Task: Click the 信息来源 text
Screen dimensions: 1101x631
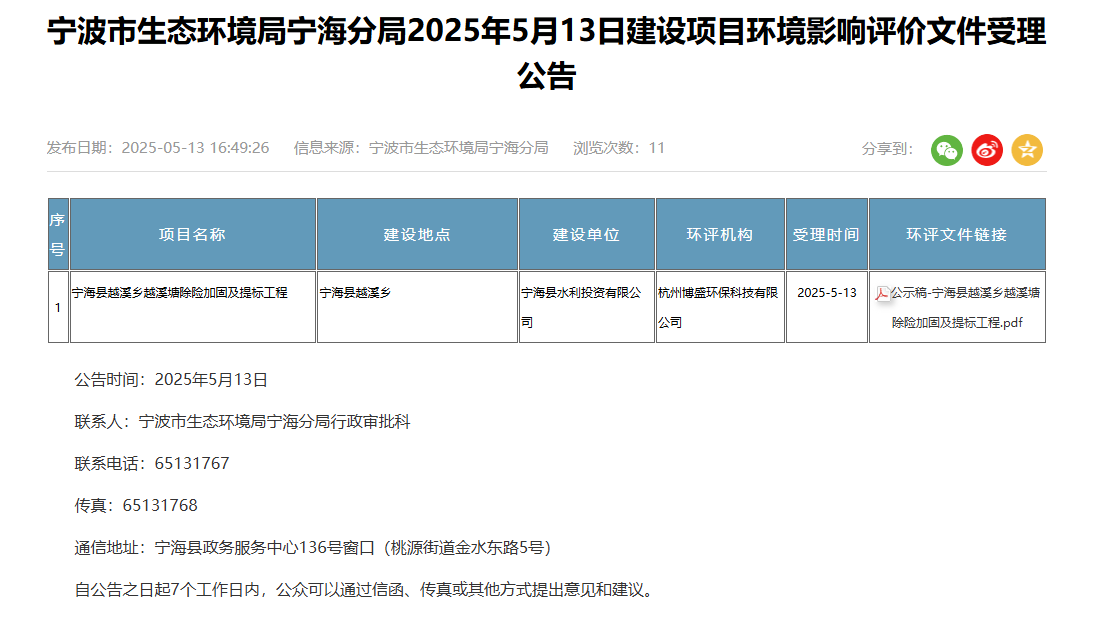Action: pos(421,148)
